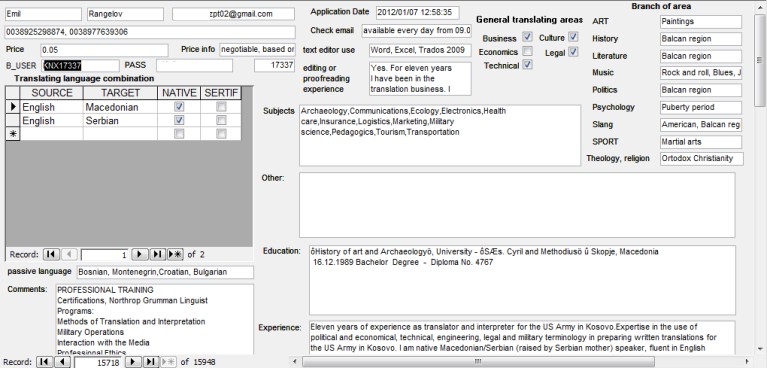Click the NATIVE column header
This screenshot has width=767, height=368.
point(179,93)
